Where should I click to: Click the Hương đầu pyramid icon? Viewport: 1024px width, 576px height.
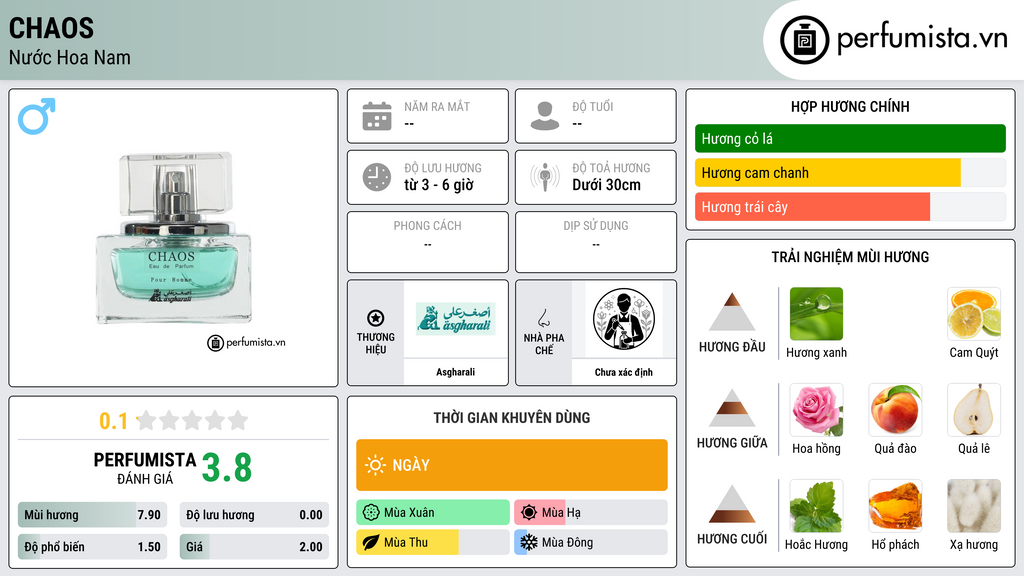tap(732, 312)
